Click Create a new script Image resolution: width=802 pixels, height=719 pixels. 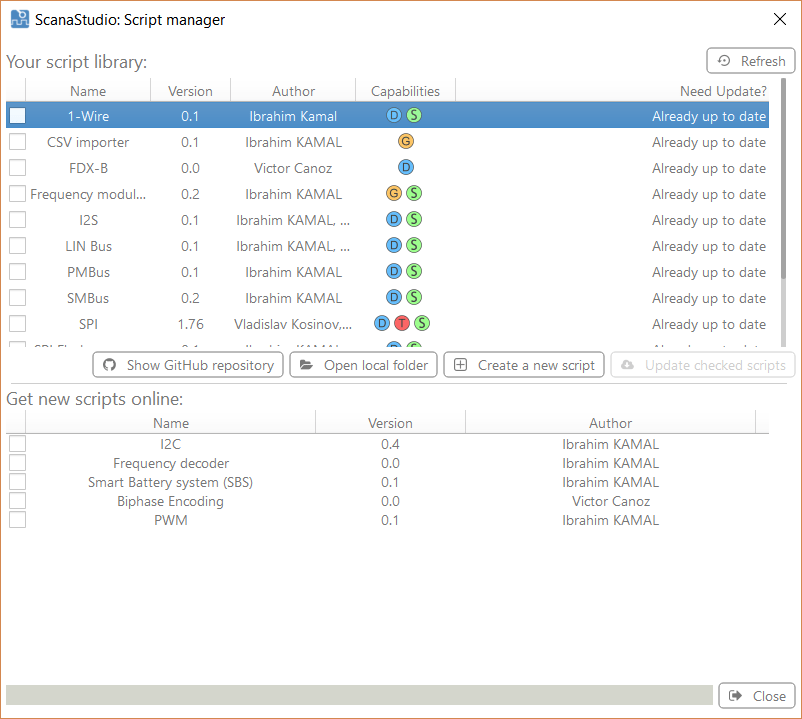525,365
